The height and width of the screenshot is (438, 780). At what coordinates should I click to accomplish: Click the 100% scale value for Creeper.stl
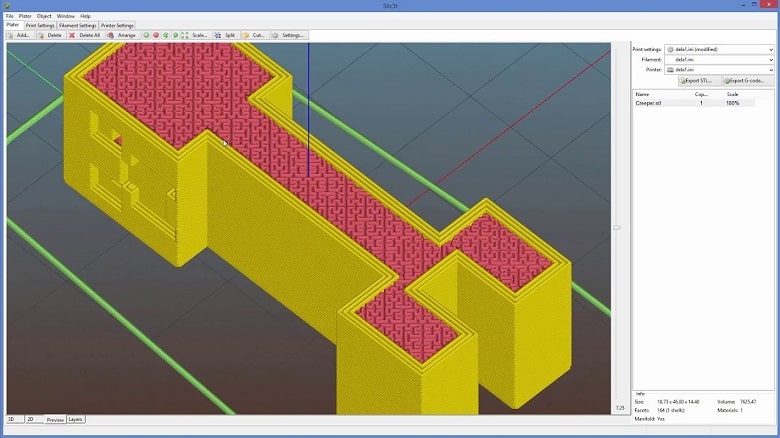tap(732, 103)
